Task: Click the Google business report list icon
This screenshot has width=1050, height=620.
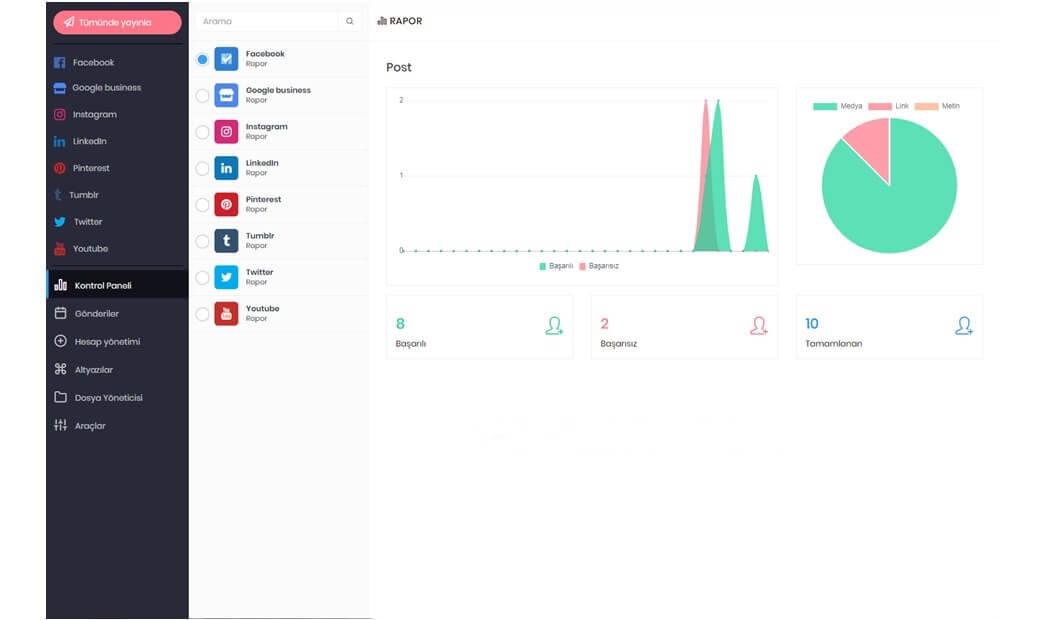Action: click(x=226, y=96)
